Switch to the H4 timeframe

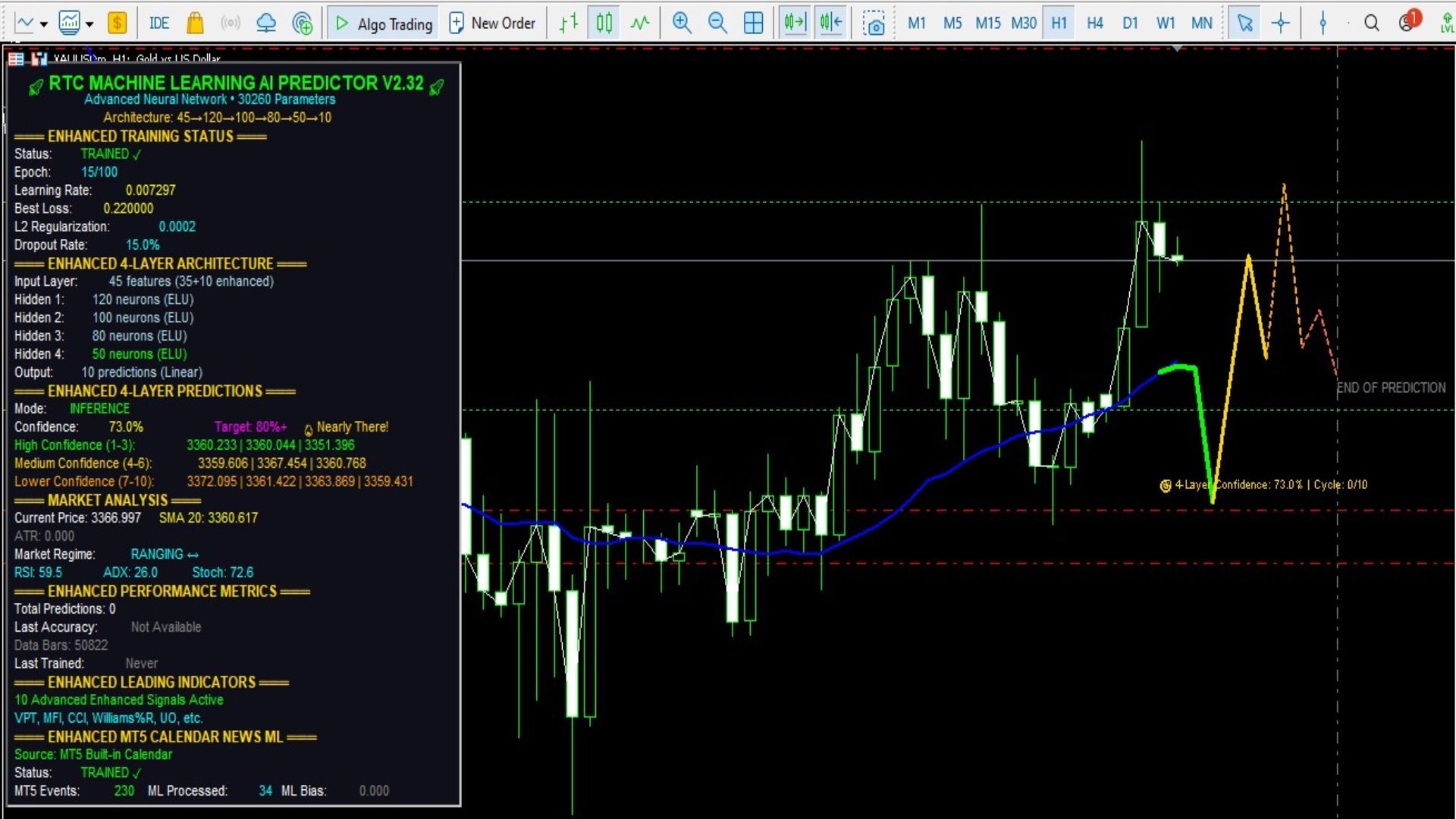[1094, 23]
